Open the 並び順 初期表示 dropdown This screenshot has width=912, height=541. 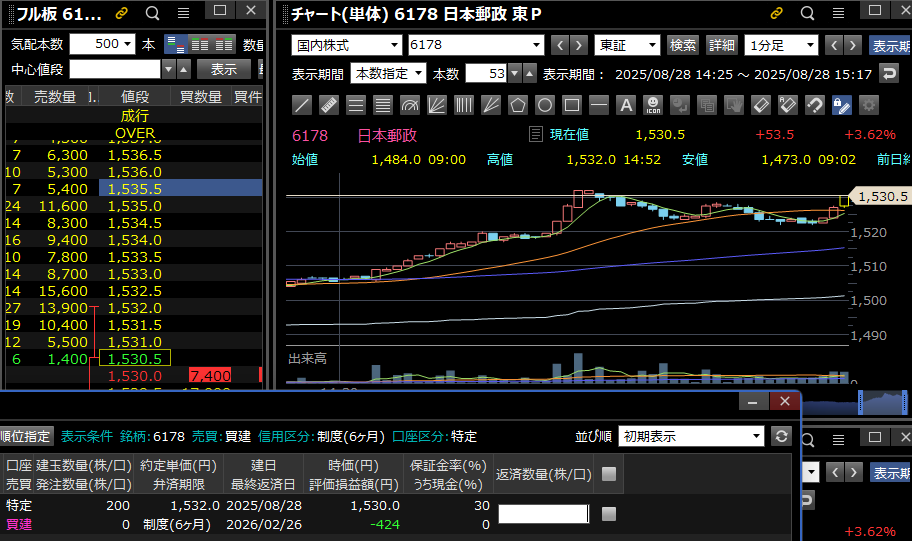[691, 436]
